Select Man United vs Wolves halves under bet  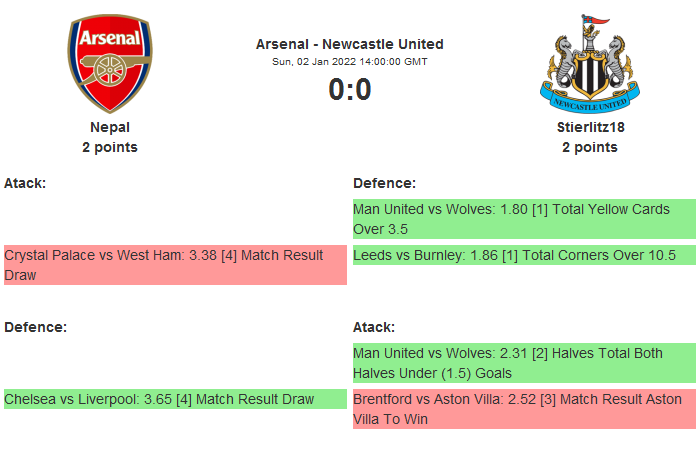523,363
